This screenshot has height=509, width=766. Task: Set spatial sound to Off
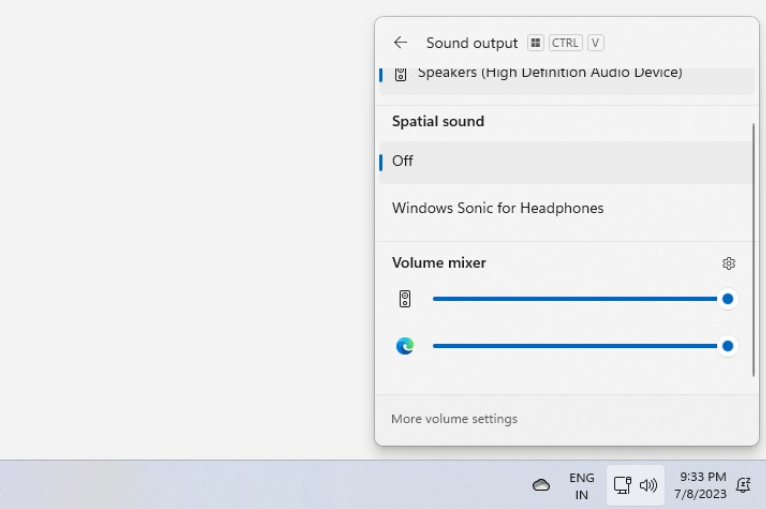(x=403, y=161)
